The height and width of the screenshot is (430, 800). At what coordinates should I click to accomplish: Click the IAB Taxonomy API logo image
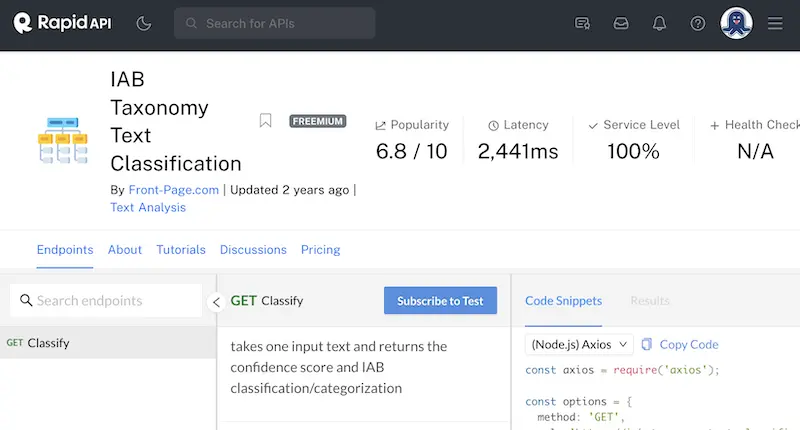click(x=63, y=140)
